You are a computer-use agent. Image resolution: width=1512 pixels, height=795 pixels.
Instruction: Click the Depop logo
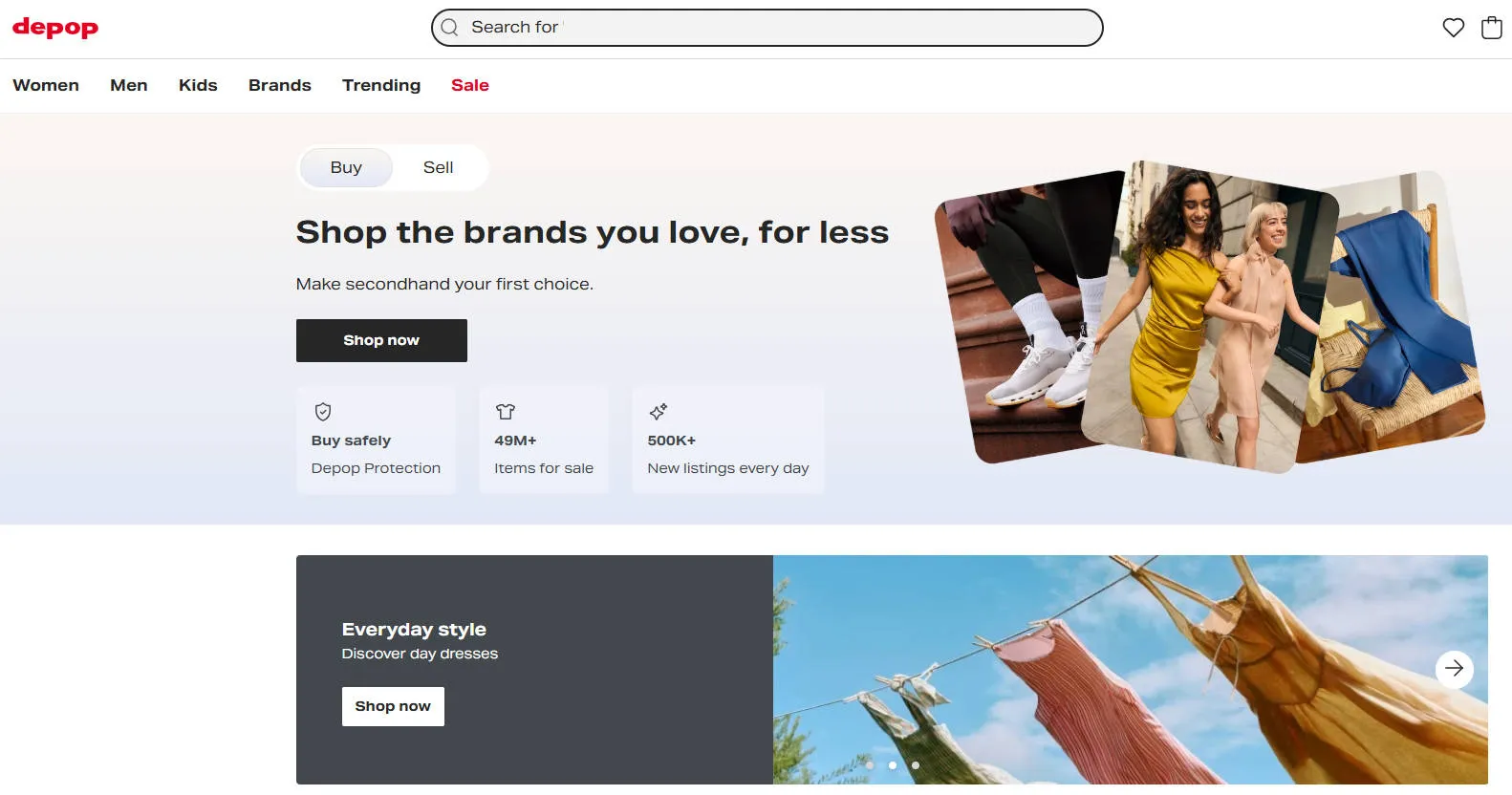[55, 28]
